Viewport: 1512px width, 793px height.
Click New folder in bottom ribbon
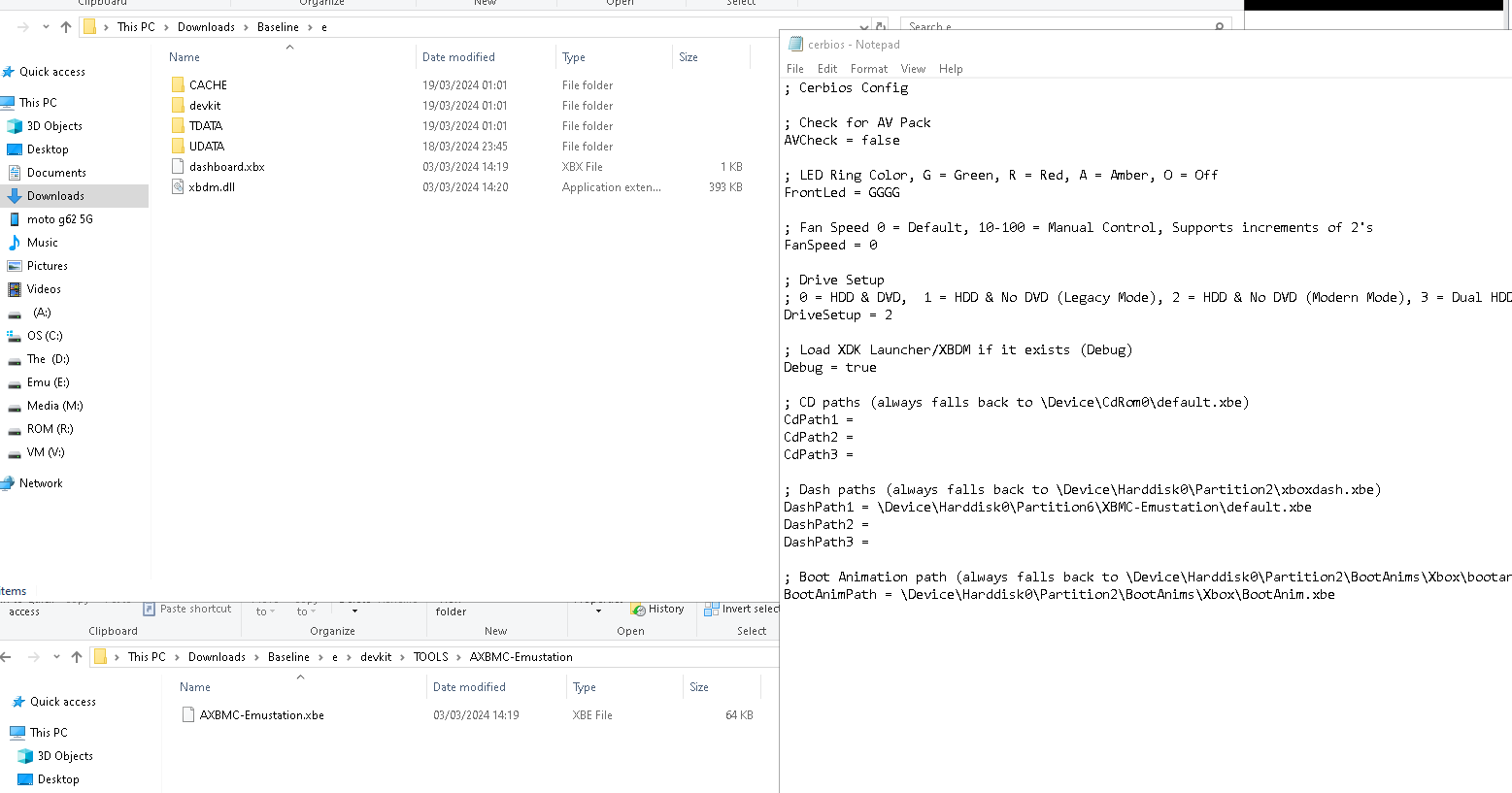point(451,611)
